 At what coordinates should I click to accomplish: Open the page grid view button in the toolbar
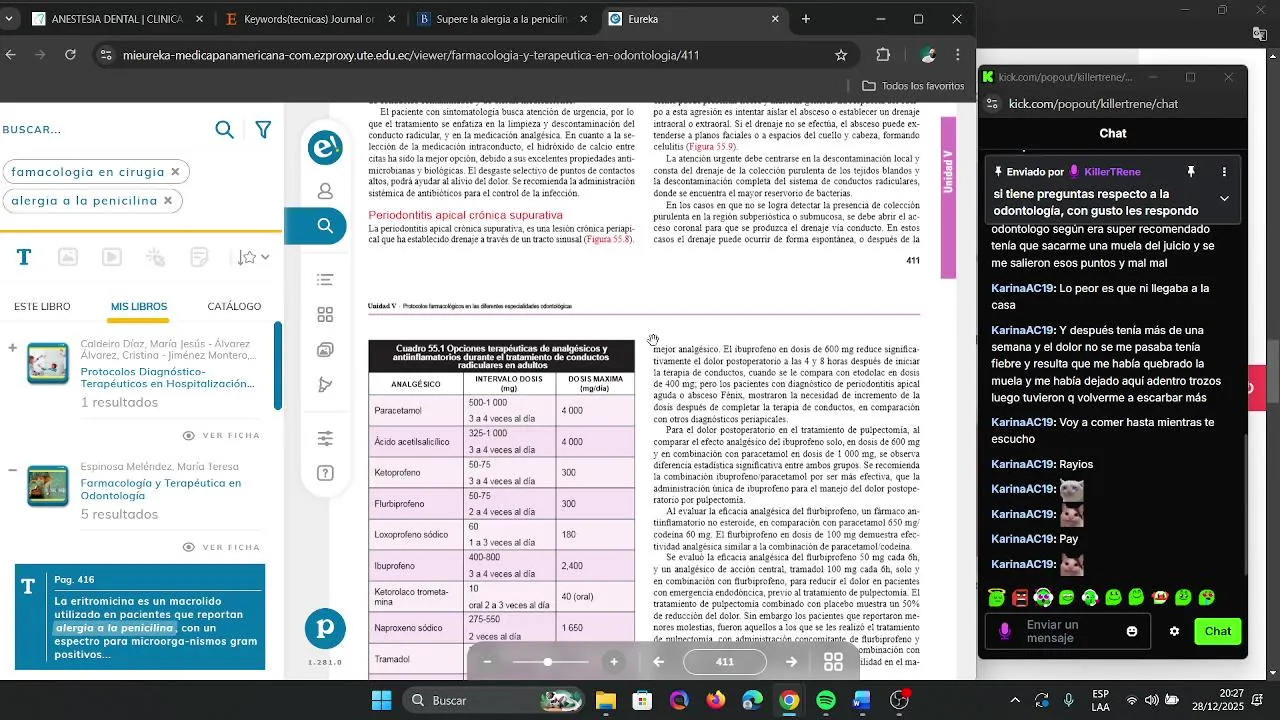(833, 662)
